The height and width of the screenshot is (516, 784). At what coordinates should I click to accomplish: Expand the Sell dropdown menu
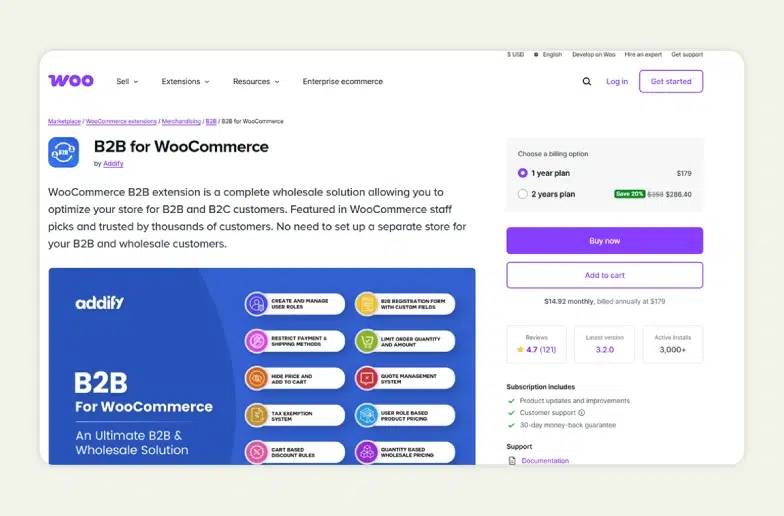coord(127,82)
